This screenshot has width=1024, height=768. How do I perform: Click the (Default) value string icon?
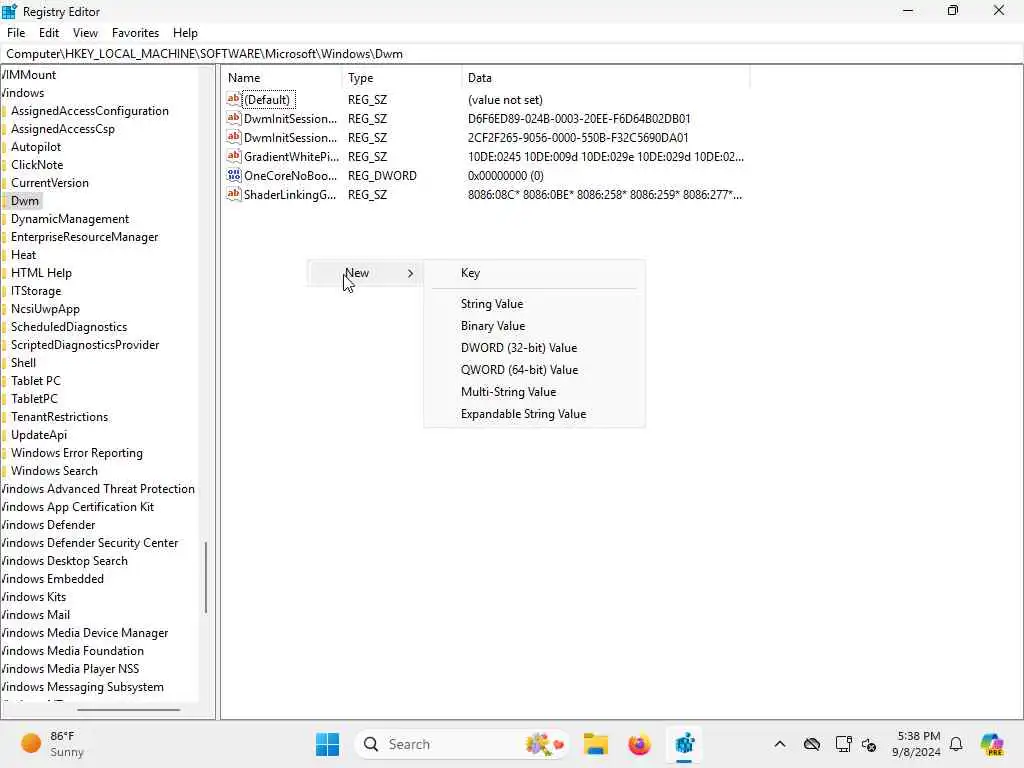pyautogui.click(x=233, y=99)
